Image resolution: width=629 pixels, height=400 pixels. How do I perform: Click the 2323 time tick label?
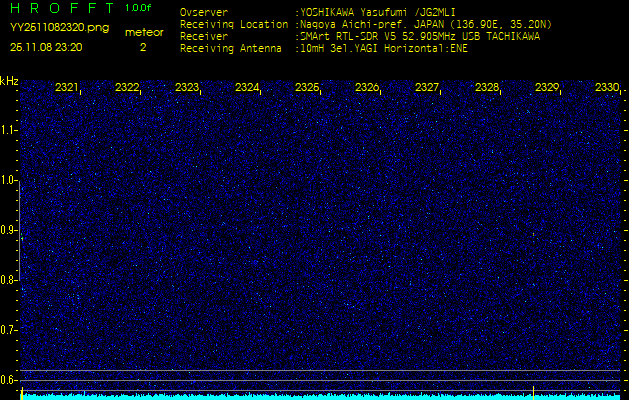(x=187, y=88)
